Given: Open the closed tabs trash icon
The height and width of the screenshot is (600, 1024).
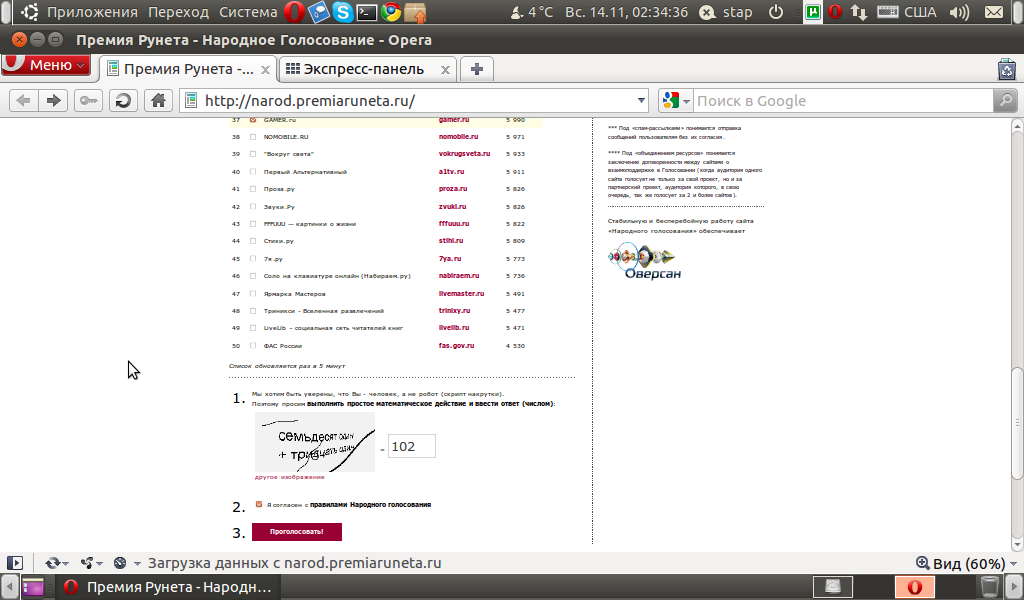Looking at the screenshot, I should [x=1006, y=69].
